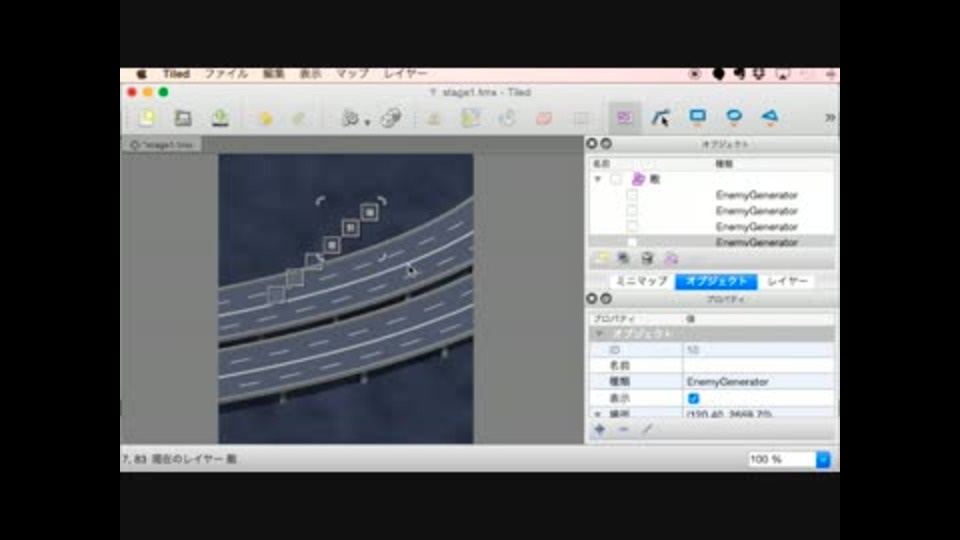Screen dimensions: 960x540
Task: Click the Save toolbar icon
Action: (220, 118)
